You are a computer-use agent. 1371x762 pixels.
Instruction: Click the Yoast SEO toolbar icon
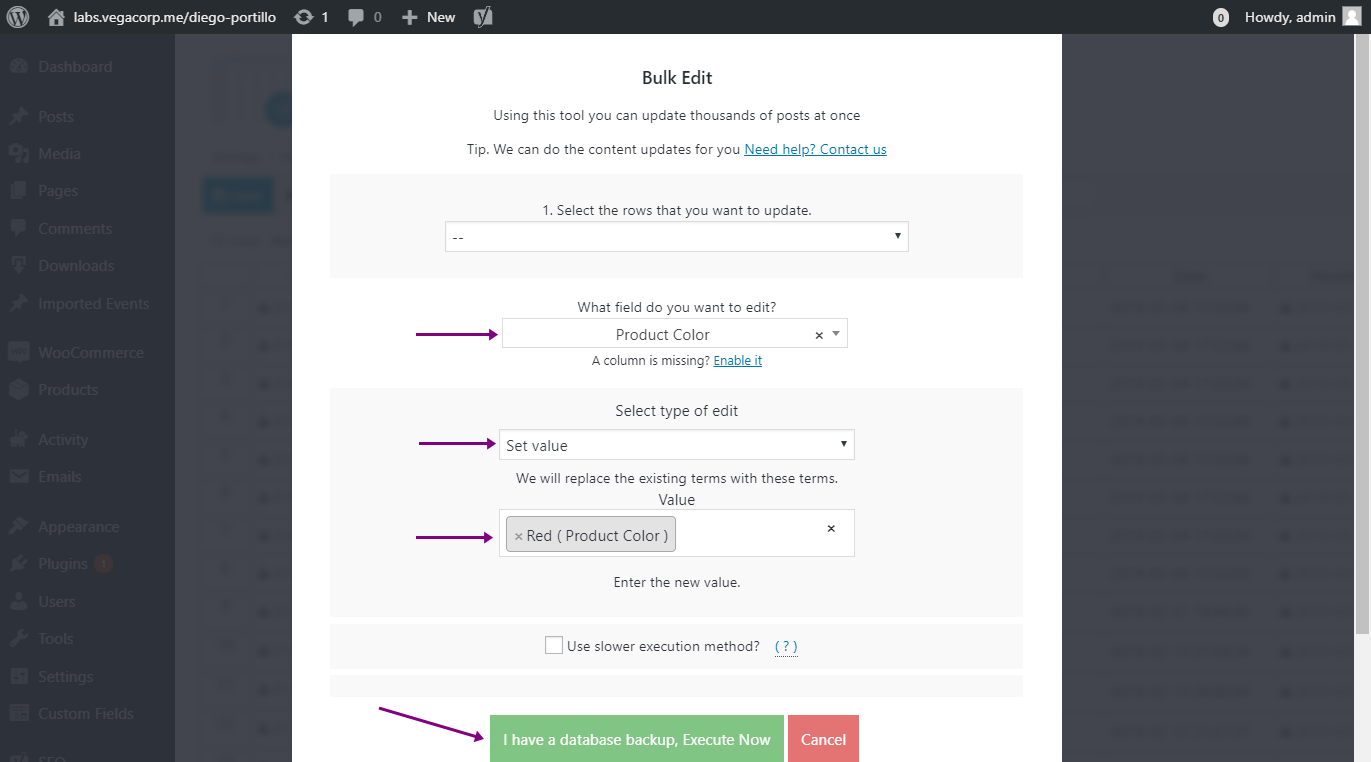(x=483, y=17)
